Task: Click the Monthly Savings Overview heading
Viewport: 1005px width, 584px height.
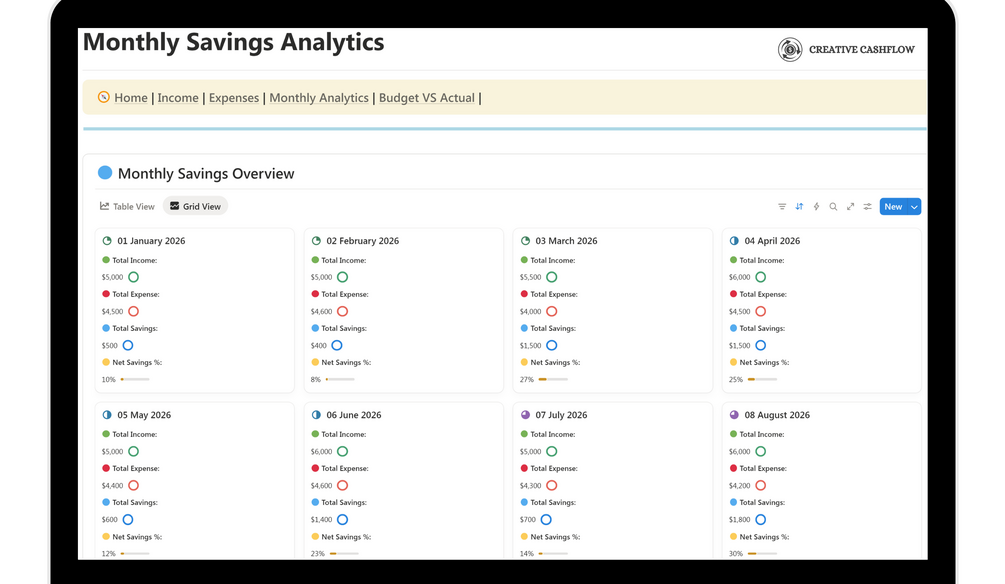Action: coord(206,173)
